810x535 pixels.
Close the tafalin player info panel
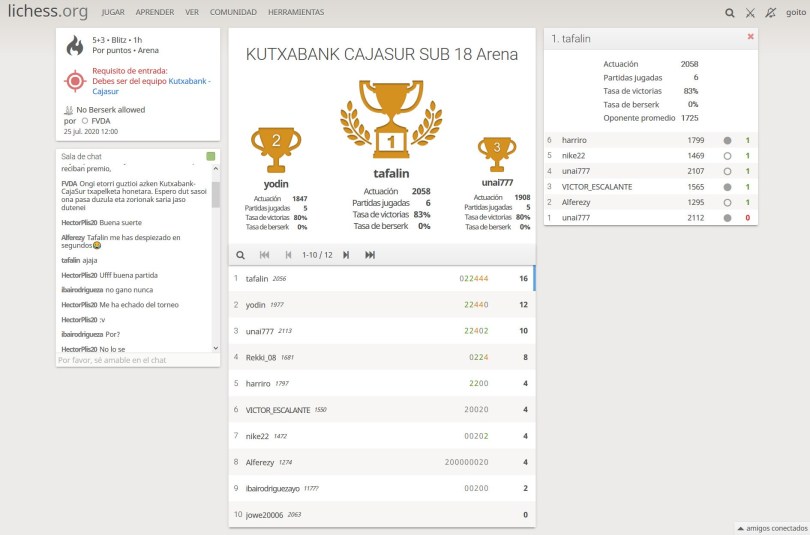(750, 37)
